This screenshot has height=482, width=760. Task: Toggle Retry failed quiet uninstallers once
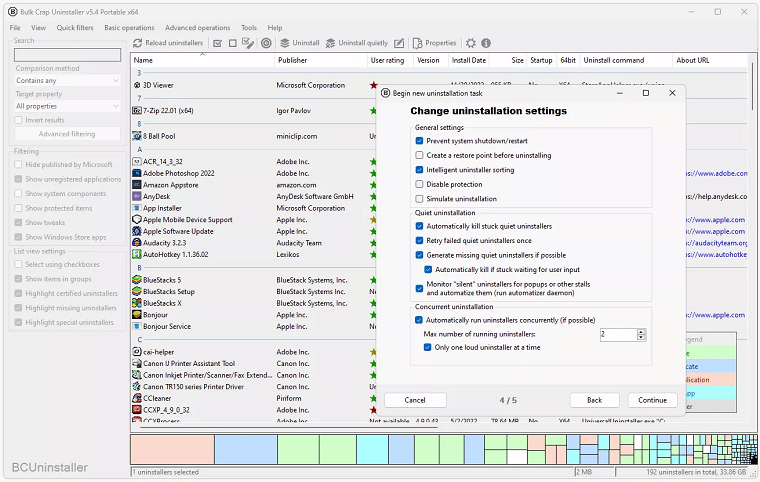[x=419, y=241]
